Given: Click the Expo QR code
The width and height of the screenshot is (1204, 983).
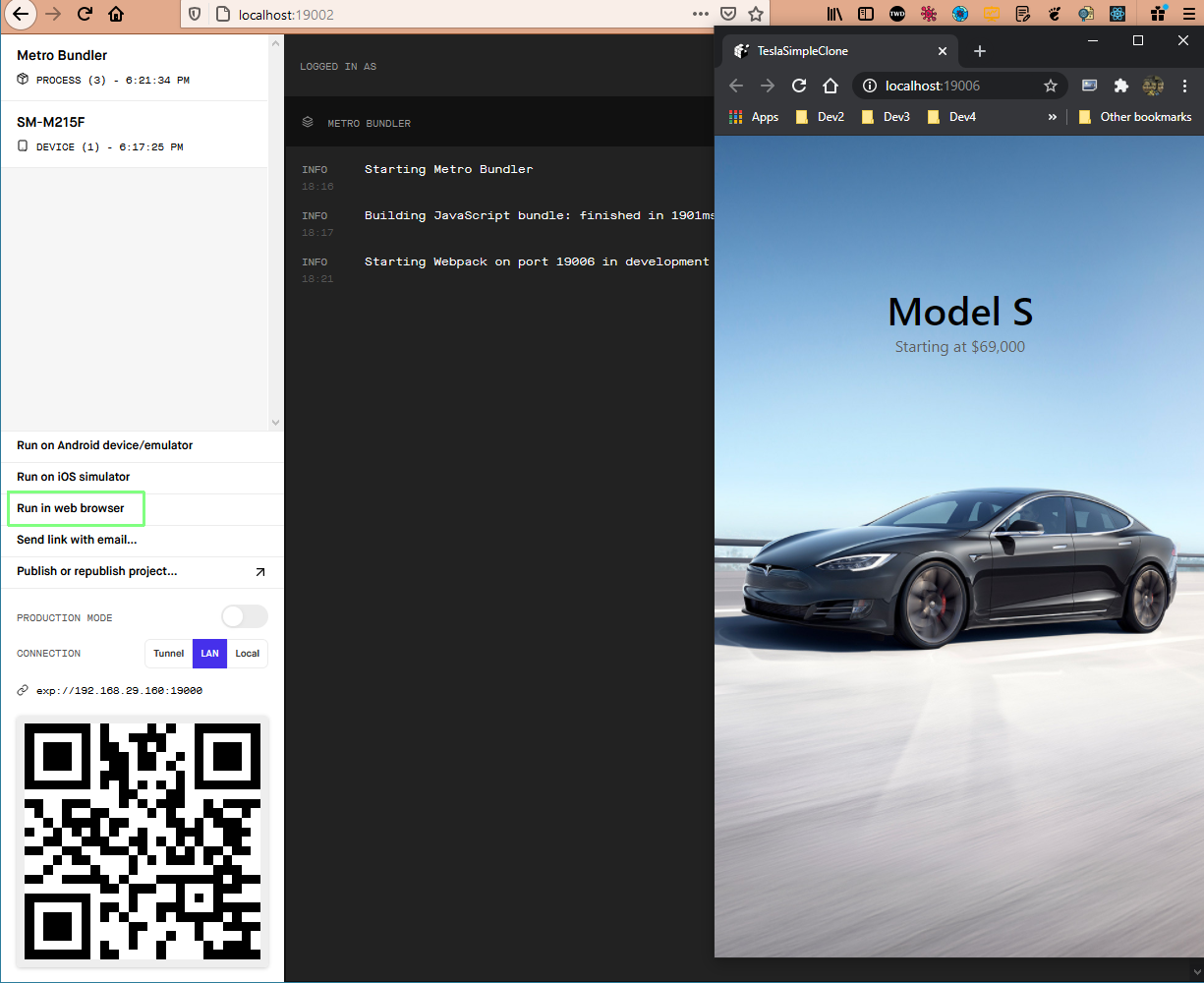Looking at the screenshot, I should click(143, 841).
